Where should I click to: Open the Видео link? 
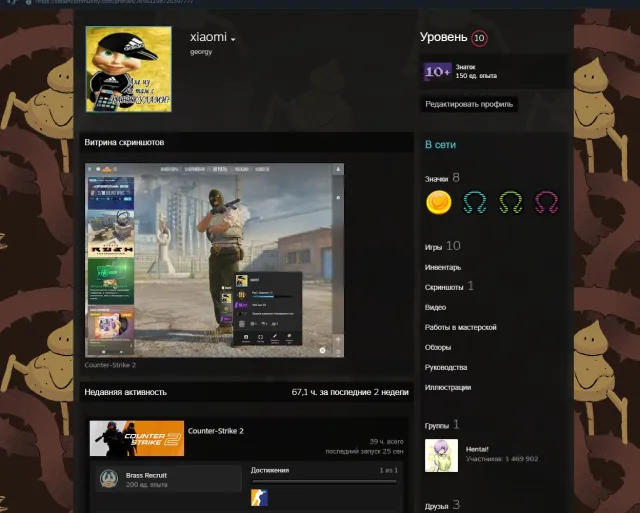click(x=435, y=307)
